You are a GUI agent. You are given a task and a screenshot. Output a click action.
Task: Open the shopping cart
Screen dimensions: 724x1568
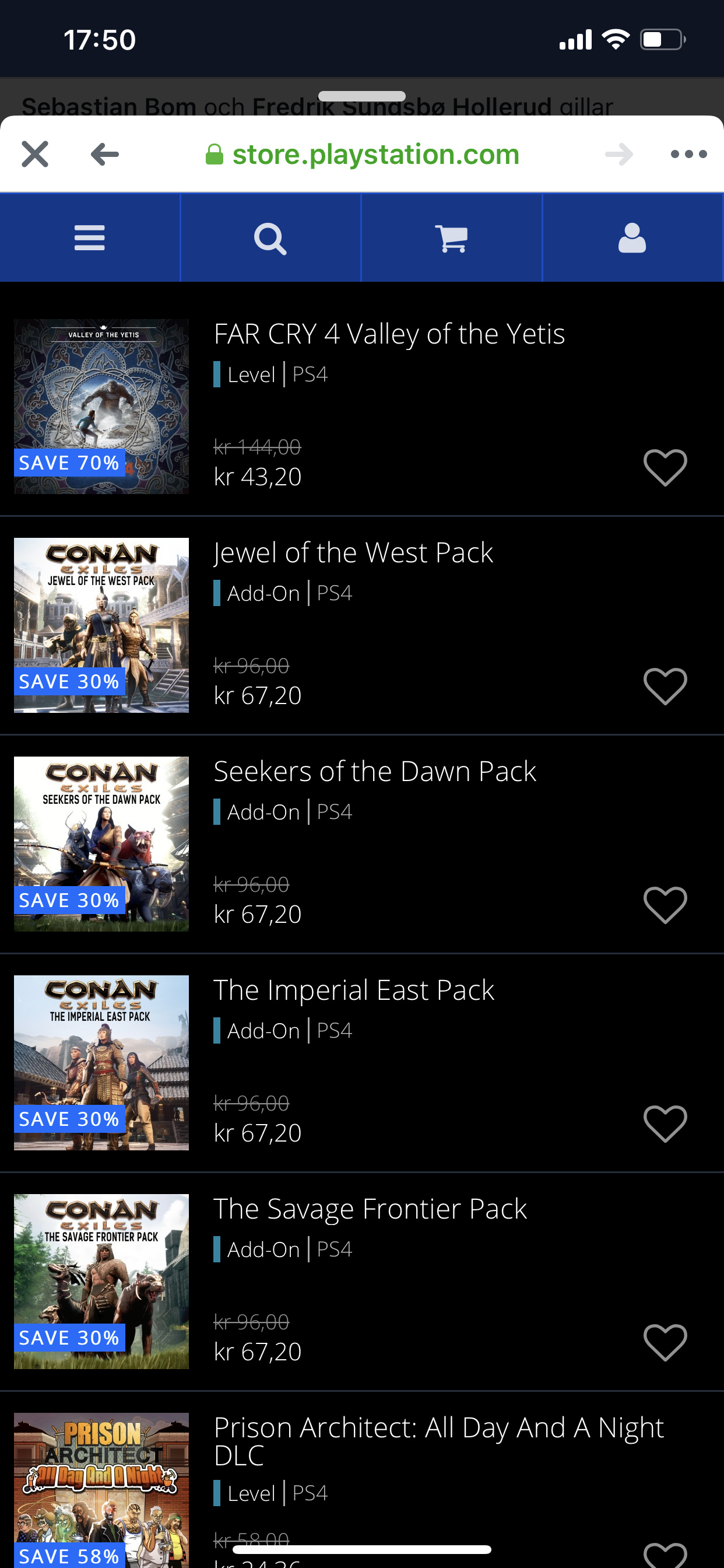point(451,238)
